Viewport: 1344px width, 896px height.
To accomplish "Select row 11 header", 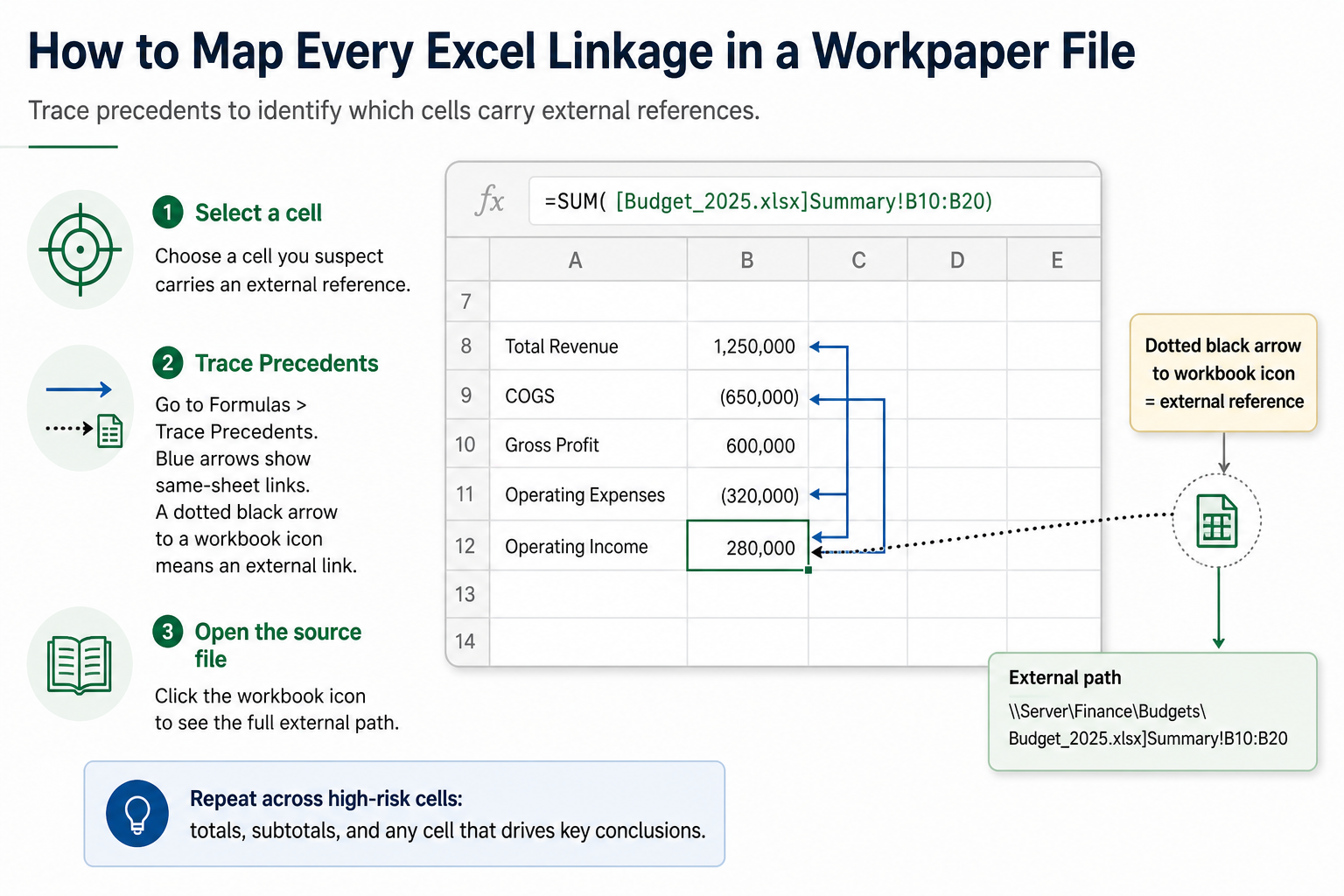I will click(467, 493).
